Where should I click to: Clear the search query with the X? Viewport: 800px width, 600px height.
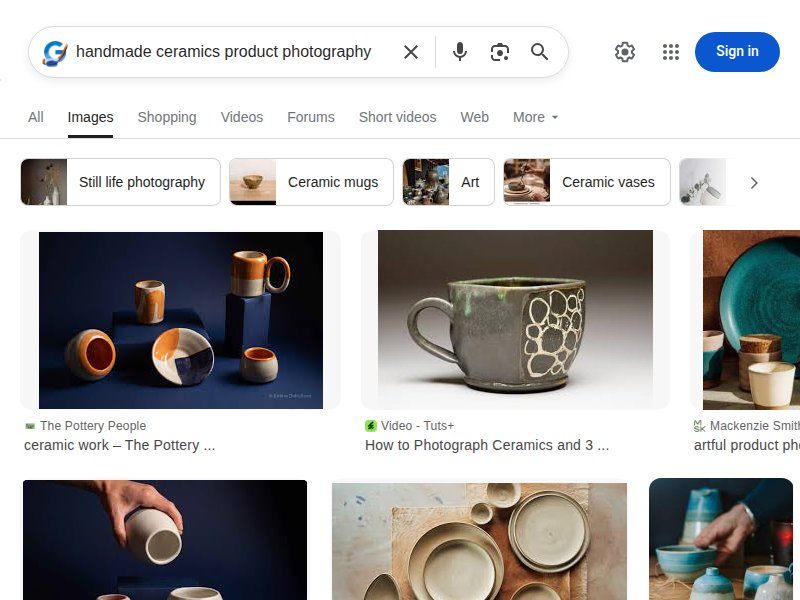click(x=411, y=51)
